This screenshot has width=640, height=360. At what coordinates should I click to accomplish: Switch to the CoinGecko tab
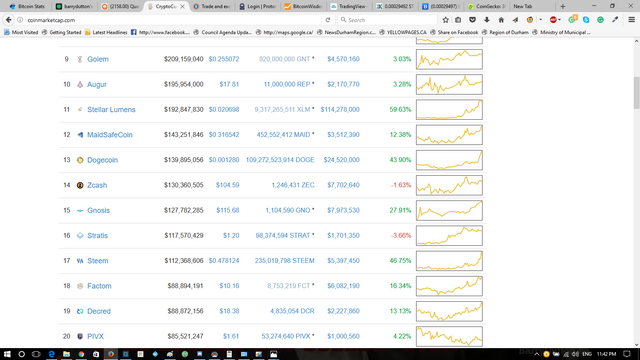pos(487,6)
